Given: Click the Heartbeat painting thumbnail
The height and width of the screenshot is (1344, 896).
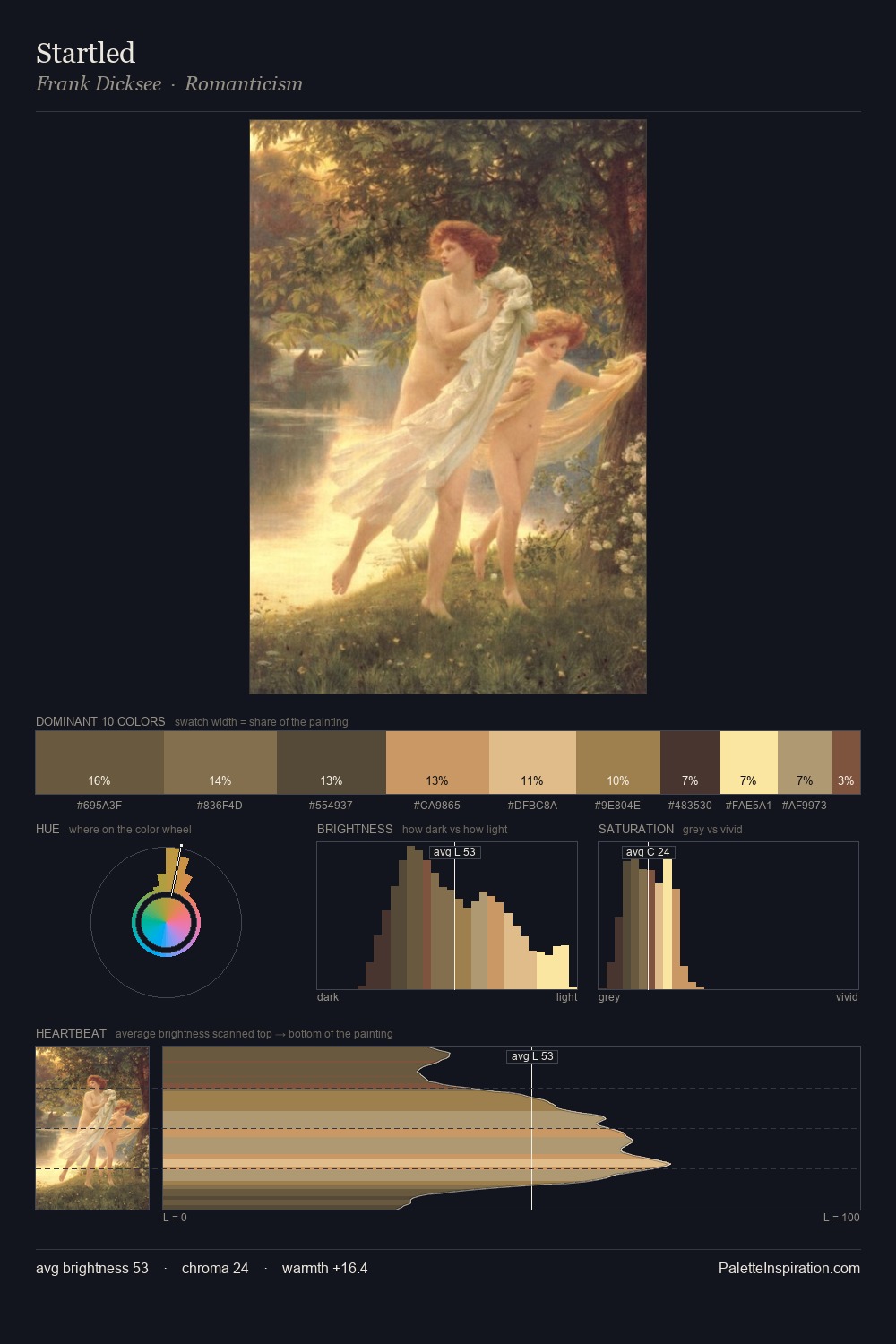Looking at the screenshot, I should [92, 1128].
